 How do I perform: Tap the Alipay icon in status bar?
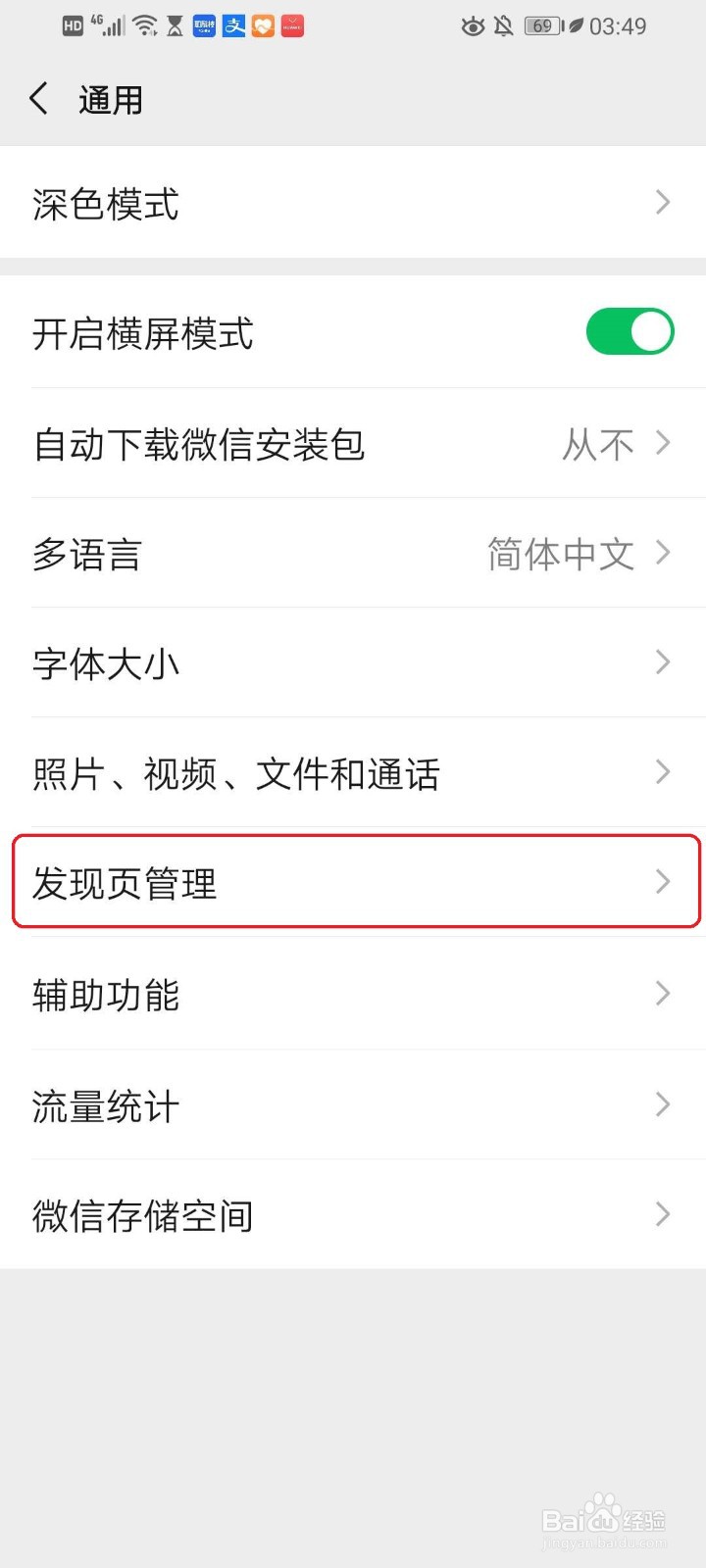pos(234,25)
